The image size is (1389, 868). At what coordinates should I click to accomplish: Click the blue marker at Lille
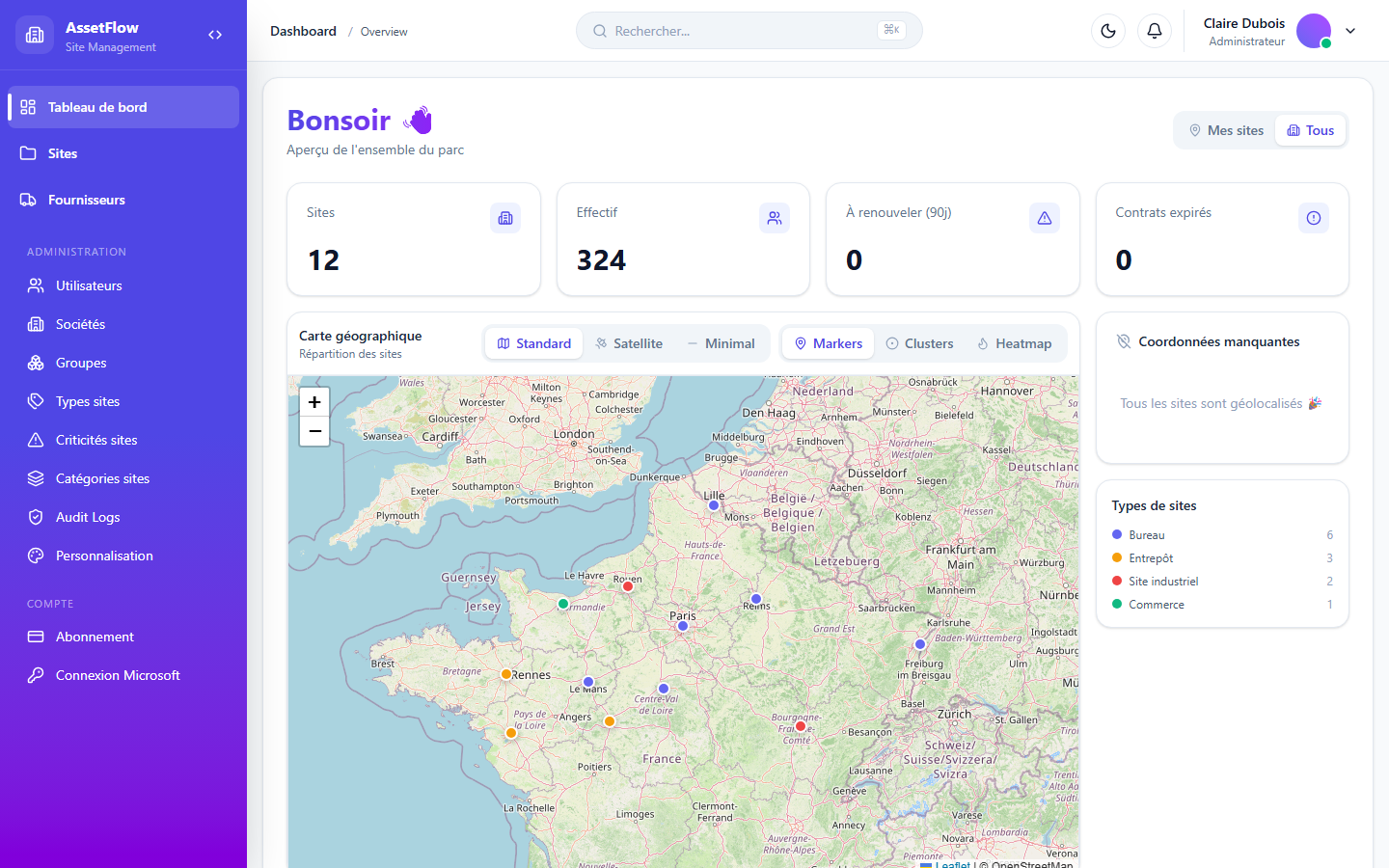tap(714, 505)
